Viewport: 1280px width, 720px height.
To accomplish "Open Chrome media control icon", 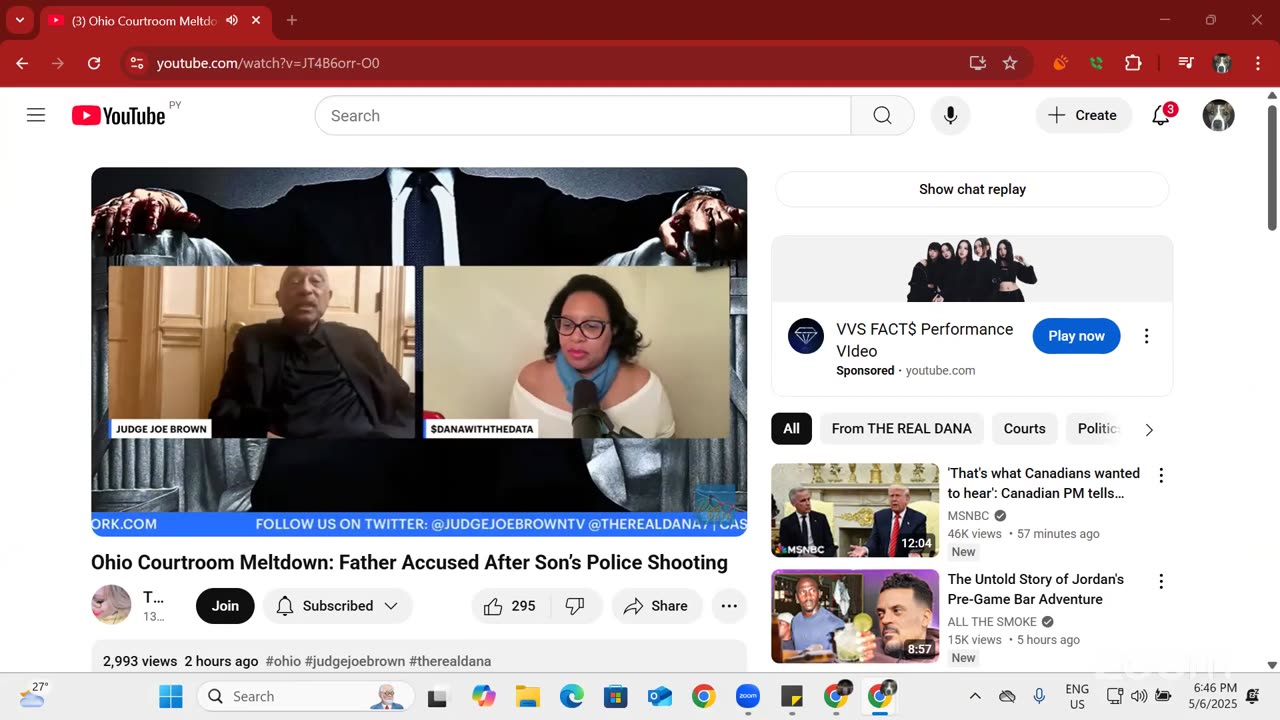I will pyautogui.click(x=1186, y=63).
